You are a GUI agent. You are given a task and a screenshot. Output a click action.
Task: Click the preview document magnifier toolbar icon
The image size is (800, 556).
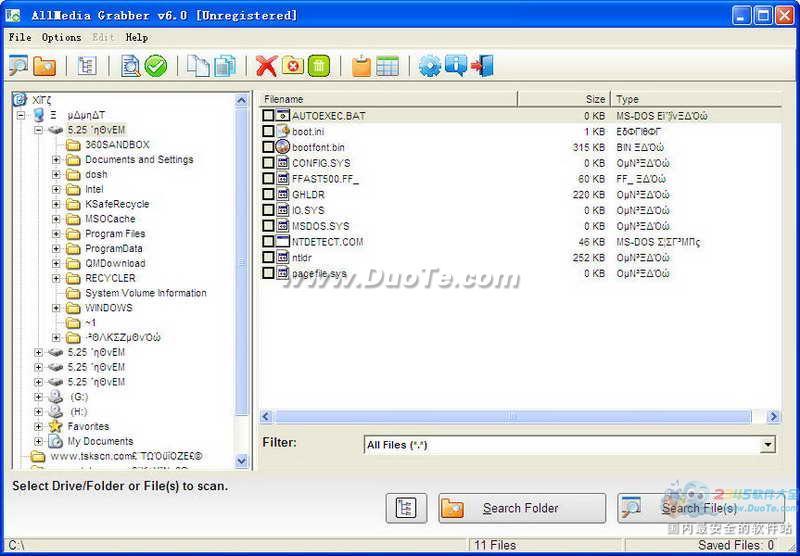130,66
